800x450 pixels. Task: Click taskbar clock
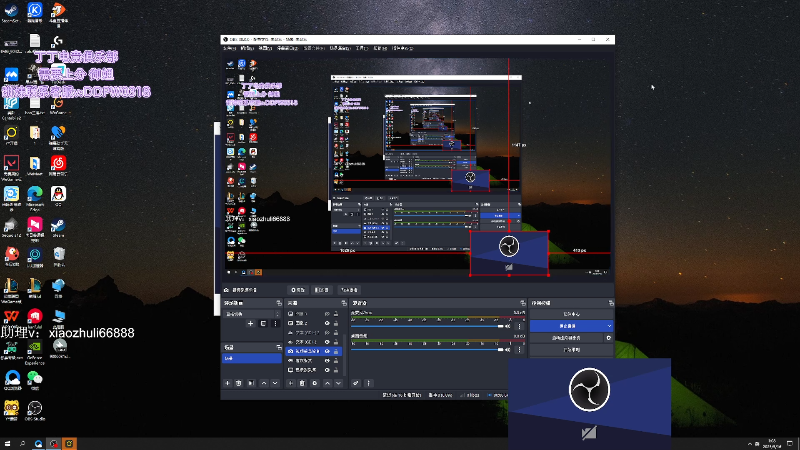(772, 444)
